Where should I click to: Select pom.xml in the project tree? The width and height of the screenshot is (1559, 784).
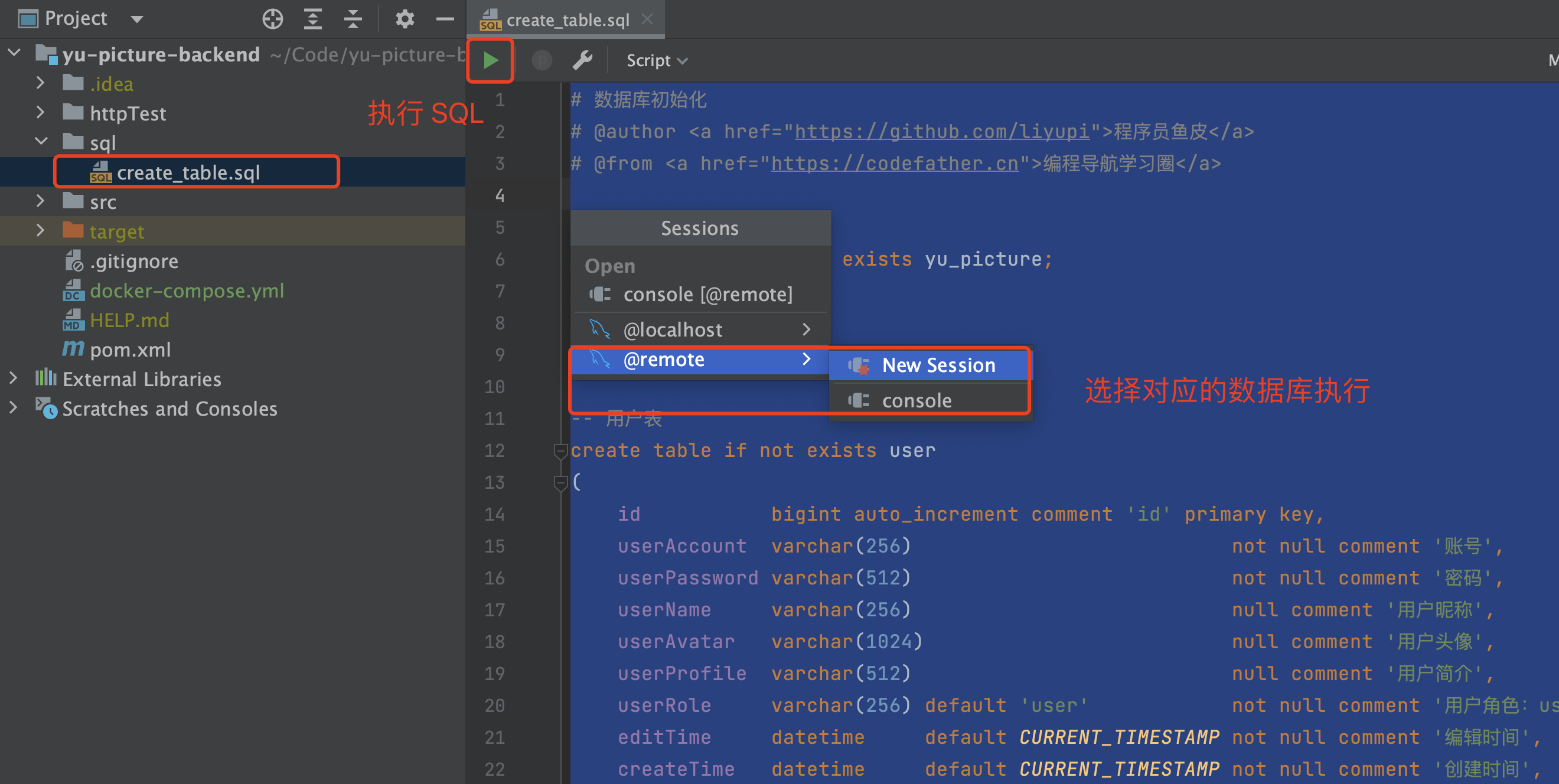[x=129, y=349]
